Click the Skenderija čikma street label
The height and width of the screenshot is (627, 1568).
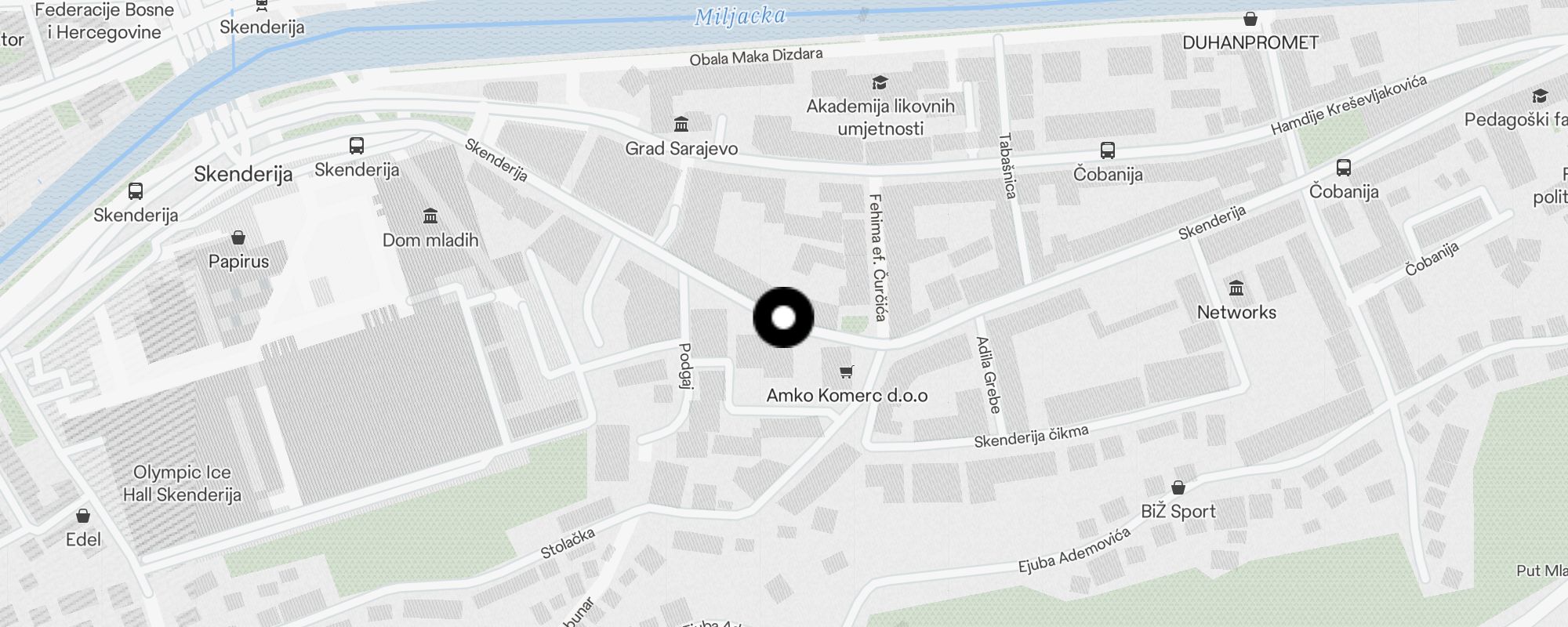click(x=1031, y=437)
